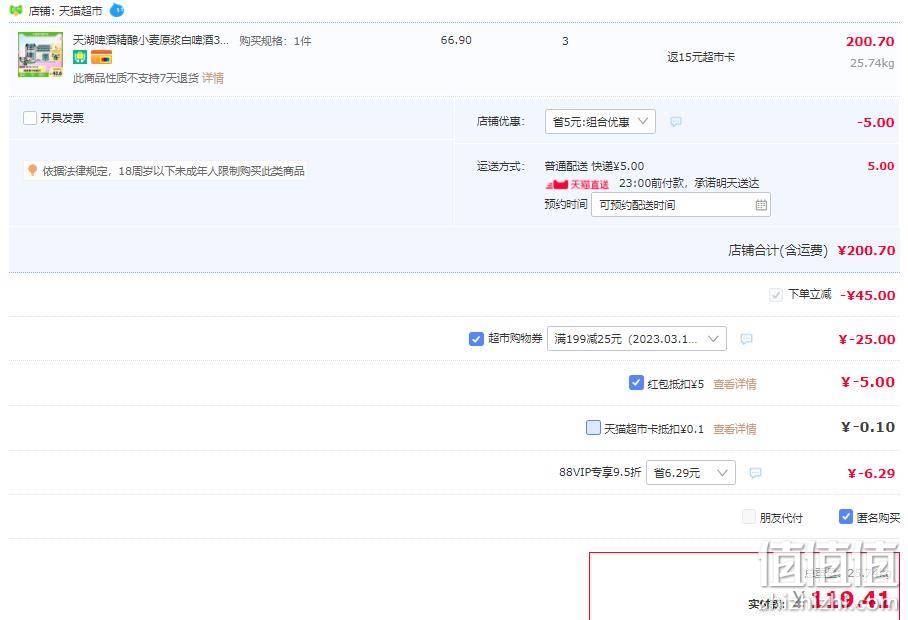The image size is (908, 620).
Task: Open 查看详情 link for 红包抵扣
Action: 734,384
